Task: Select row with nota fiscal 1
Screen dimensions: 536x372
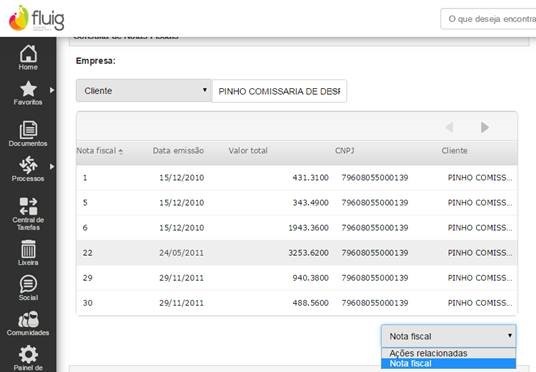Action: (x=297, y=177)
